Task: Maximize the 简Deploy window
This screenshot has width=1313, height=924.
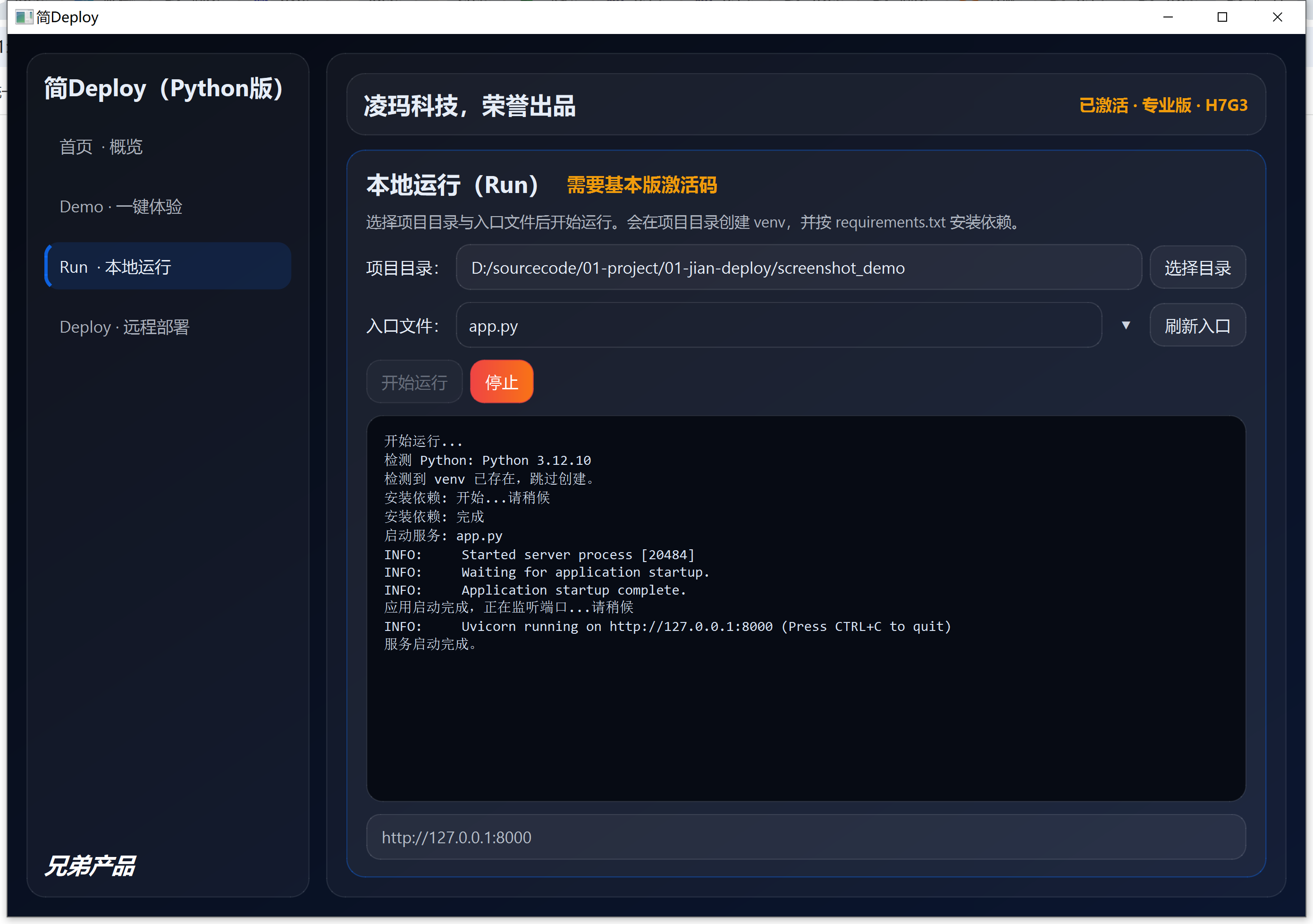Action: tap(1222, 17)
